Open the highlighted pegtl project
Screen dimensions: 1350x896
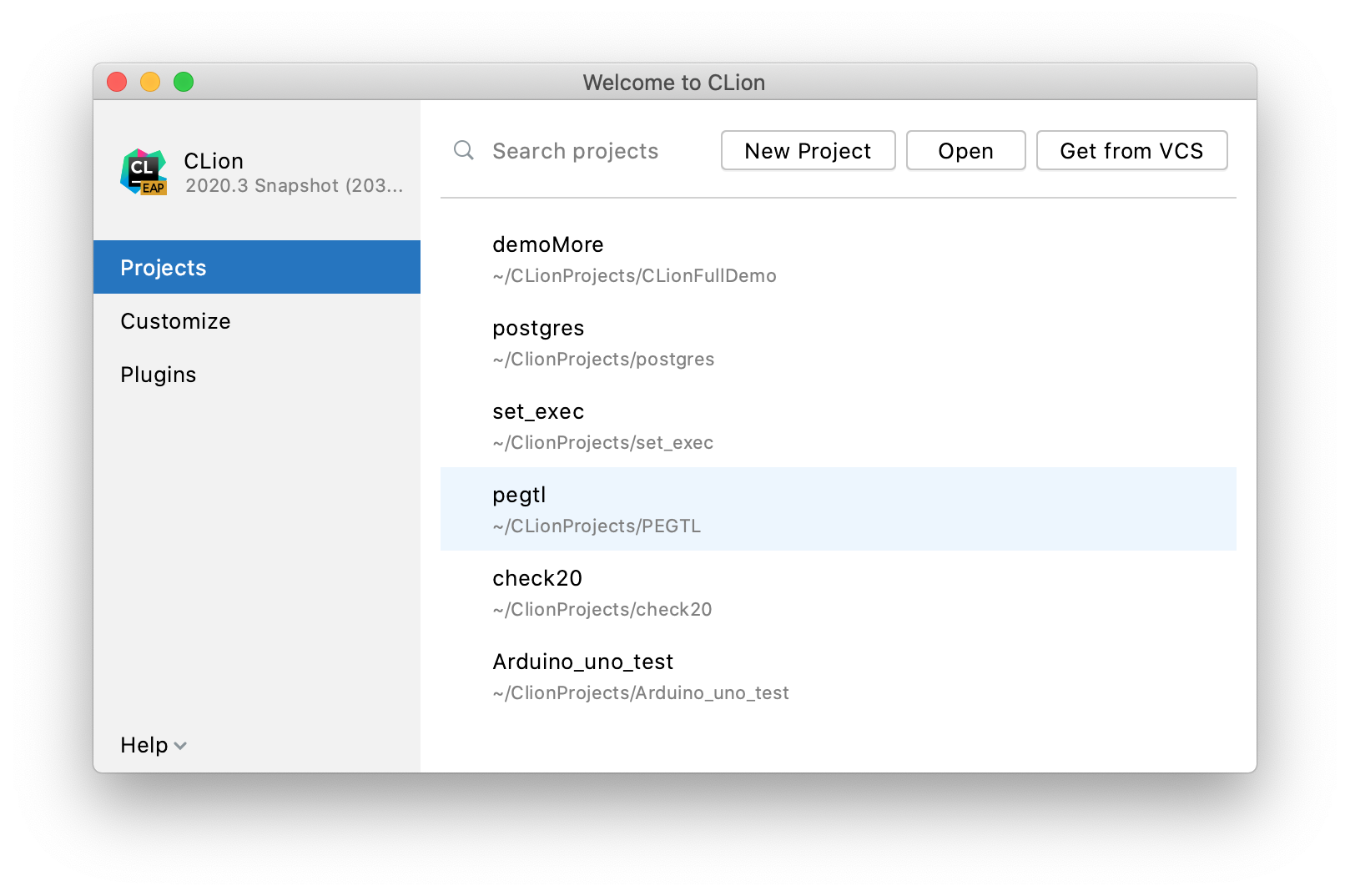pos(839,509)
